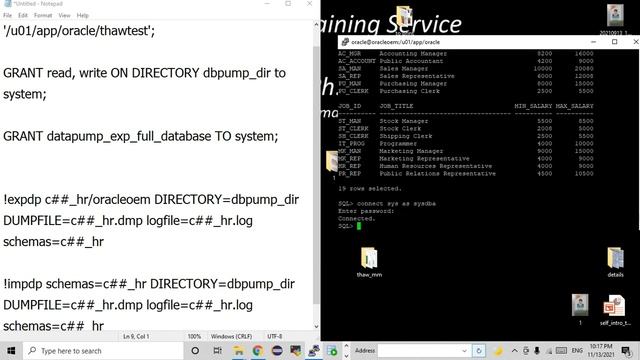The height and width of the screenshot is (360, 640).
Task: Click '100%' zoom in Notepad status bar
Action: point(194,336)
